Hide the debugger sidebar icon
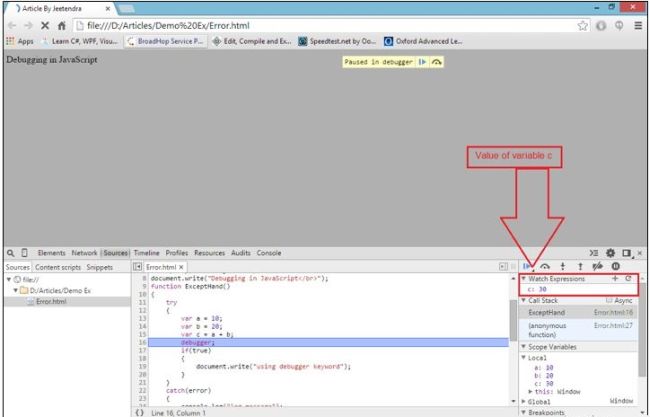Image resolution: width=650 pixels, height=417 pixels. coord(503,267)
